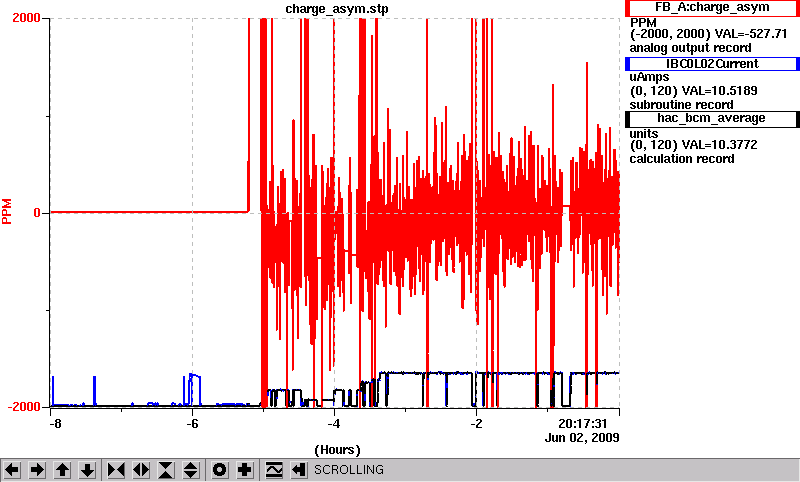Click the 0 y-axis tick value
Screen dimensions: 800x482
pyautogui.click(x=37, y=213)
